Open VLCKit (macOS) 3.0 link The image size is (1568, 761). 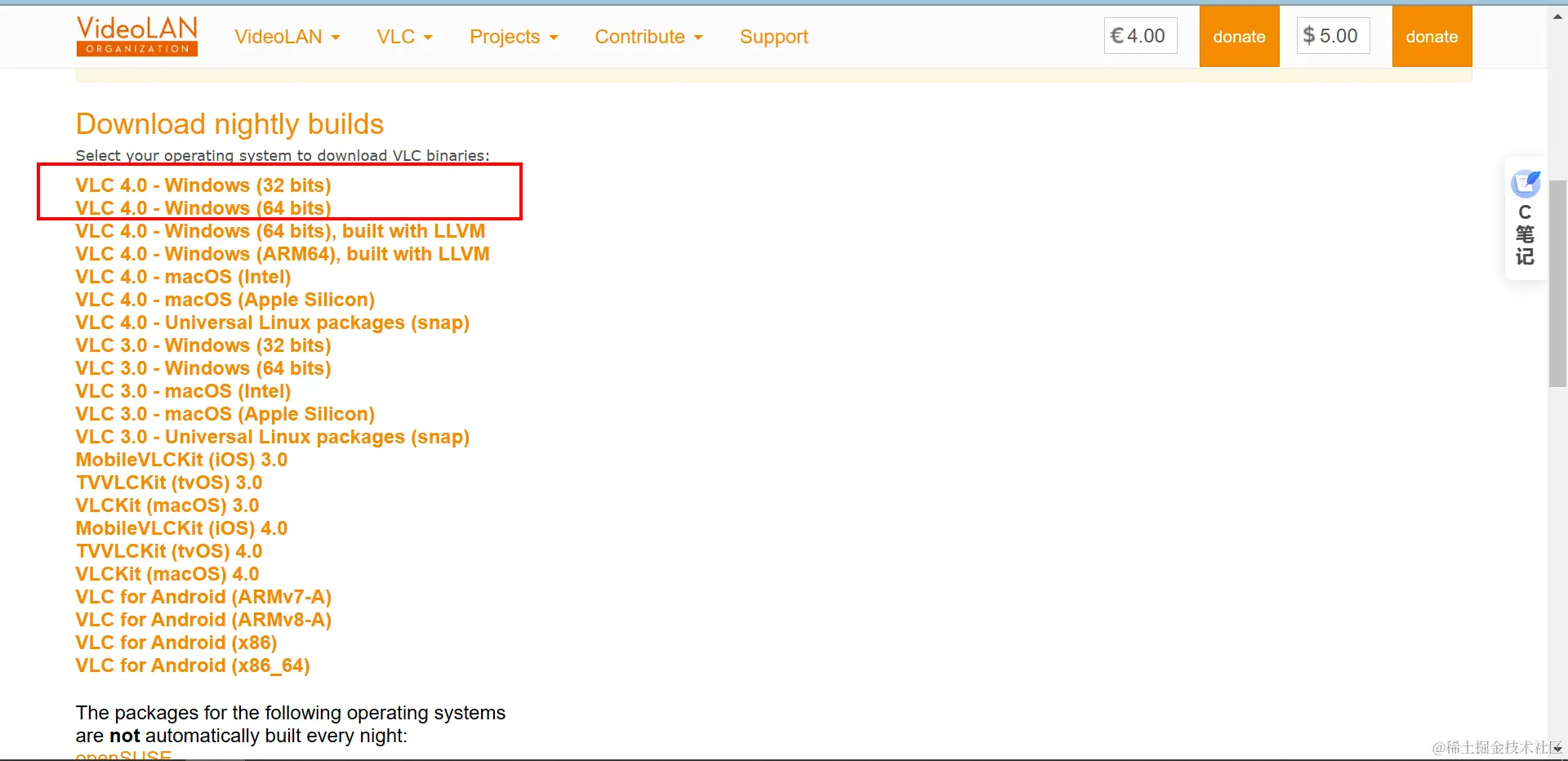tap(167, 505)
